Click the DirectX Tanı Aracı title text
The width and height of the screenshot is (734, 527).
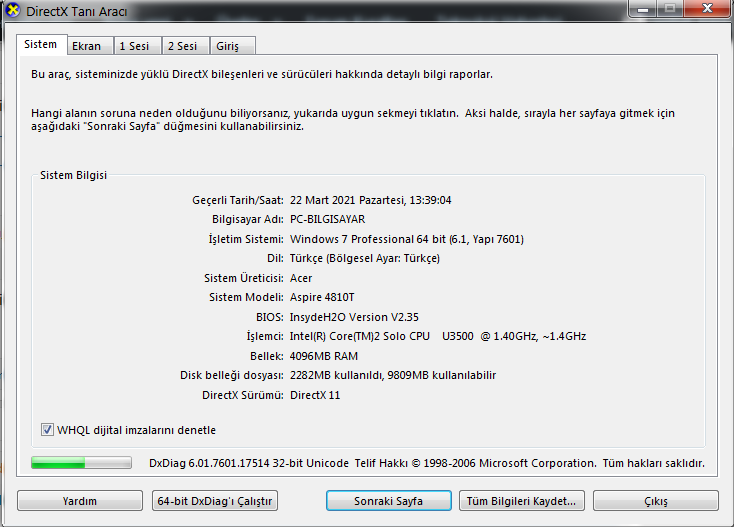(76, 11)
